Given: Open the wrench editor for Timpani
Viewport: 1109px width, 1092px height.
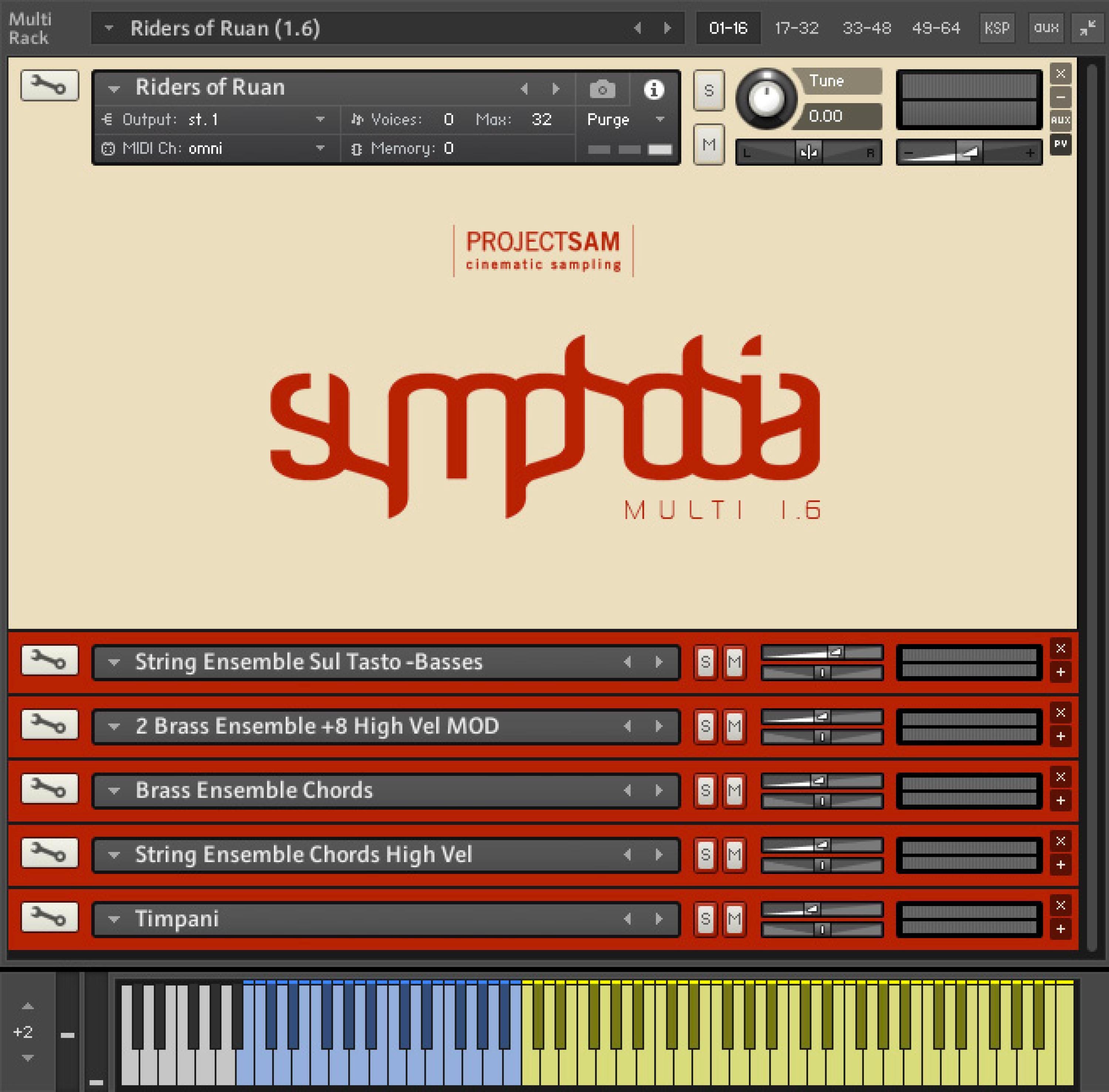Looking at the screenshot, I should 49,918.
